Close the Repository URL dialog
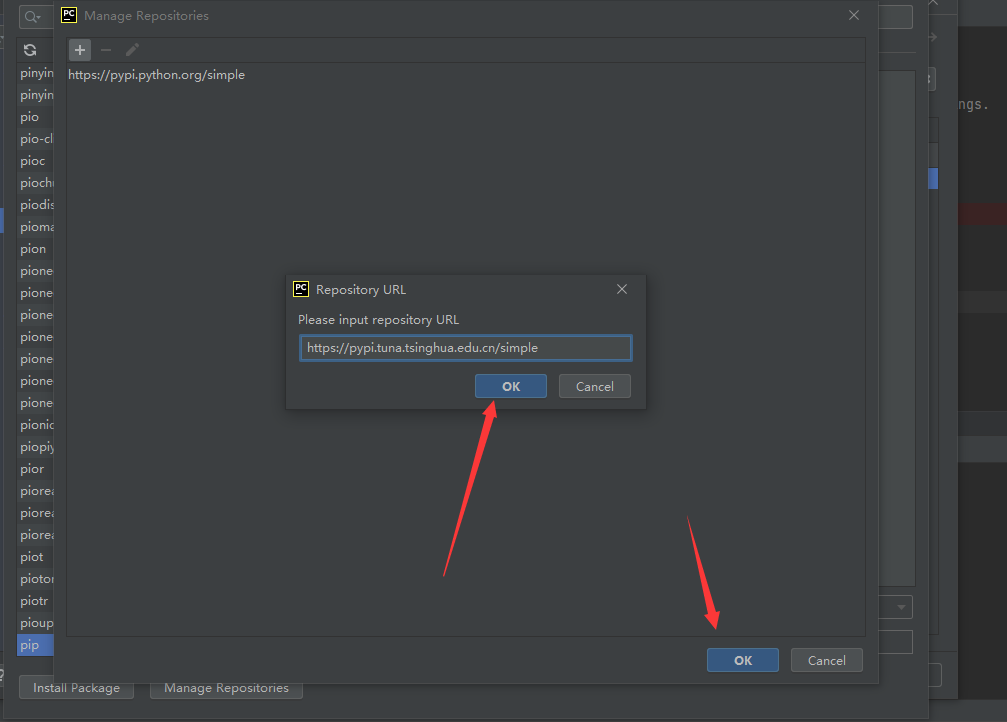Image resolution: width=1007 pixels, height=722 pixels. [622, 289]
